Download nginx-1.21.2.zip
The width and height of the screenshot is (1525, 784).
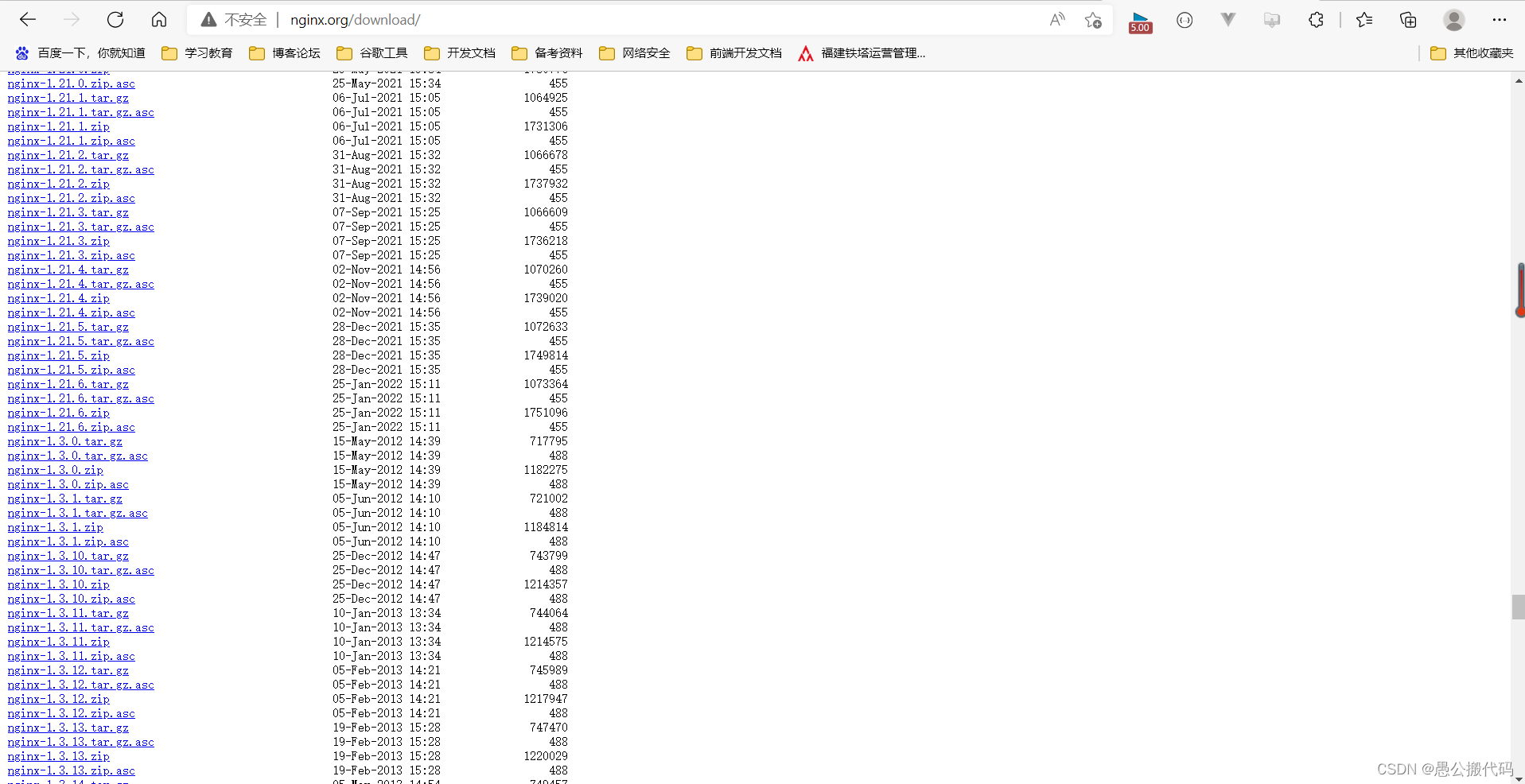tap(59, 184)
